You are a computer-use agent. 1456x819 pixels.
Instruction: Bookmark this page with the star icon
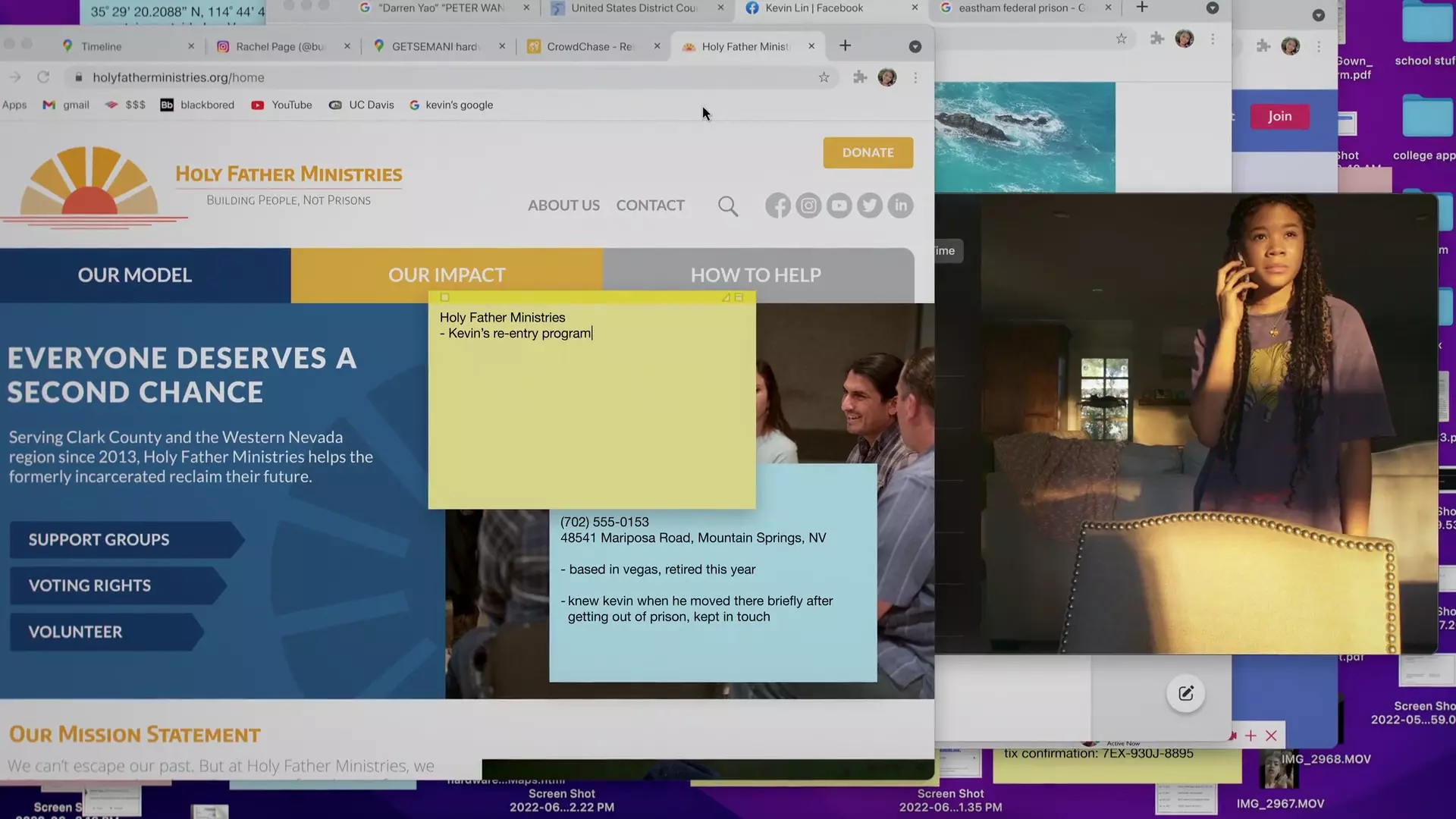824,77
